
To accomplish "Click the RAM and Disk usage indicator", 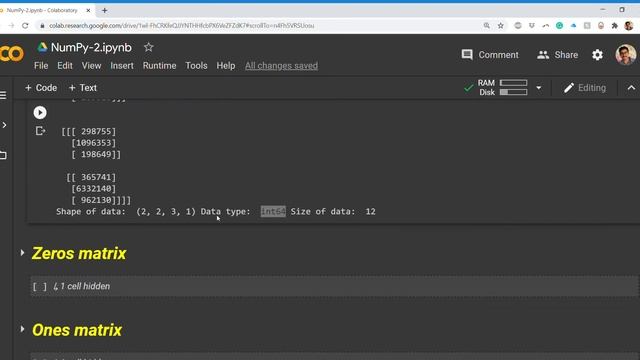I will [x=503, y=88].
